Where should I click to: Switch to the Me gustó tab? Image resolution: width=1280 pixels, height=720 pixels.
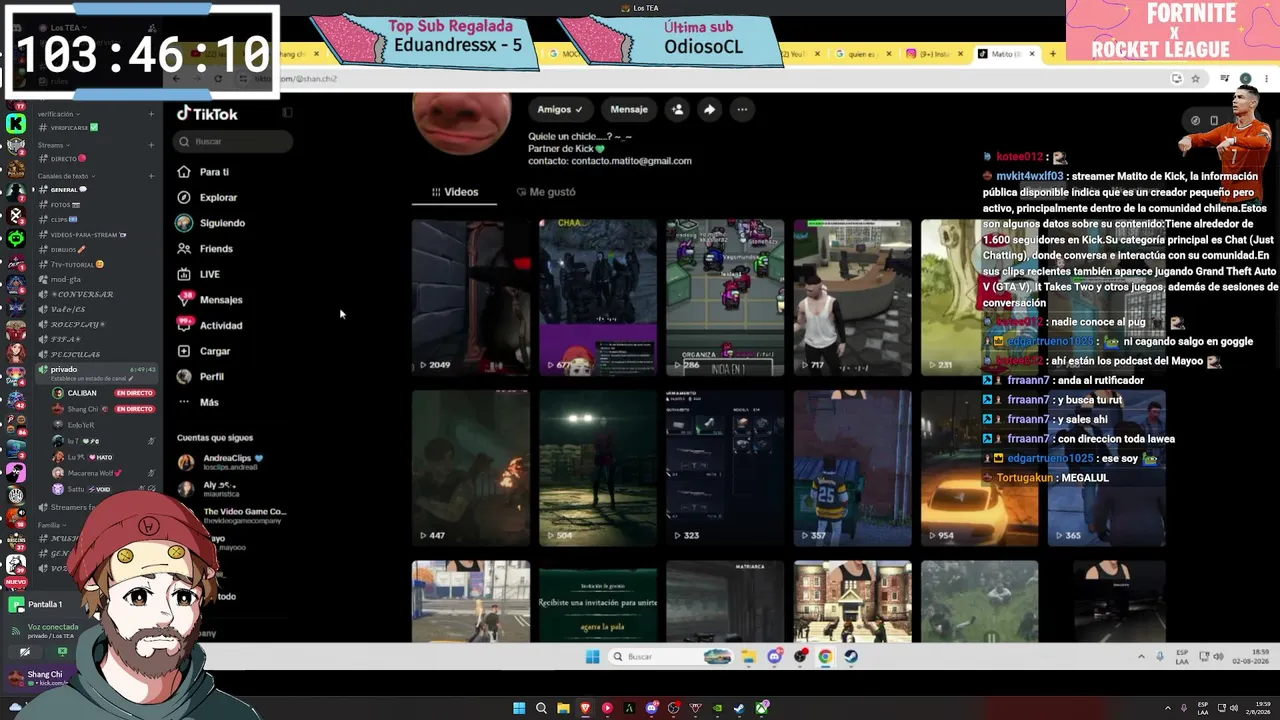tap(546, 192)
